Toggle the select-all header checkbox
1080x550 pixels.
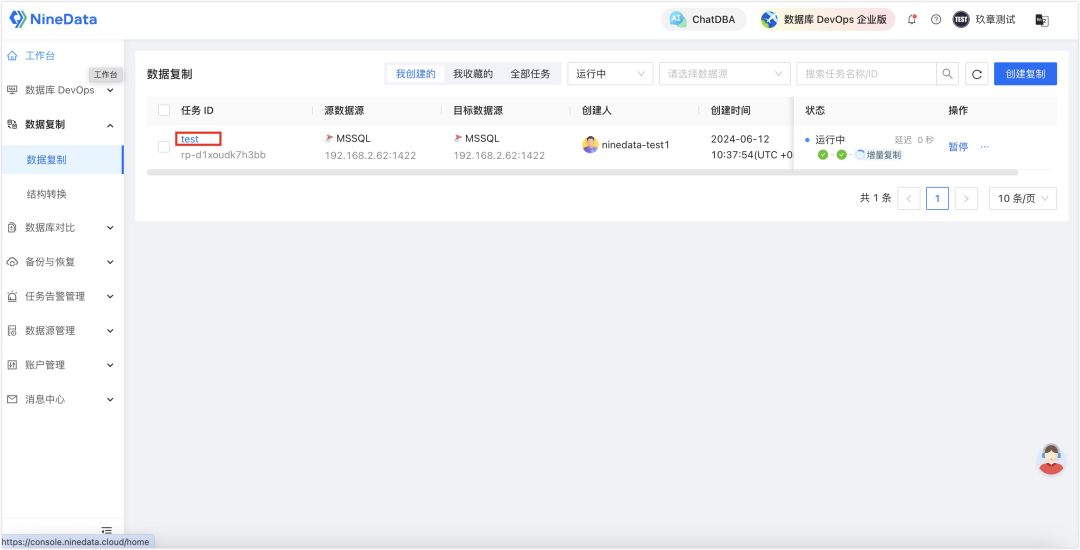pyautogui.click(x=164, y=110)
